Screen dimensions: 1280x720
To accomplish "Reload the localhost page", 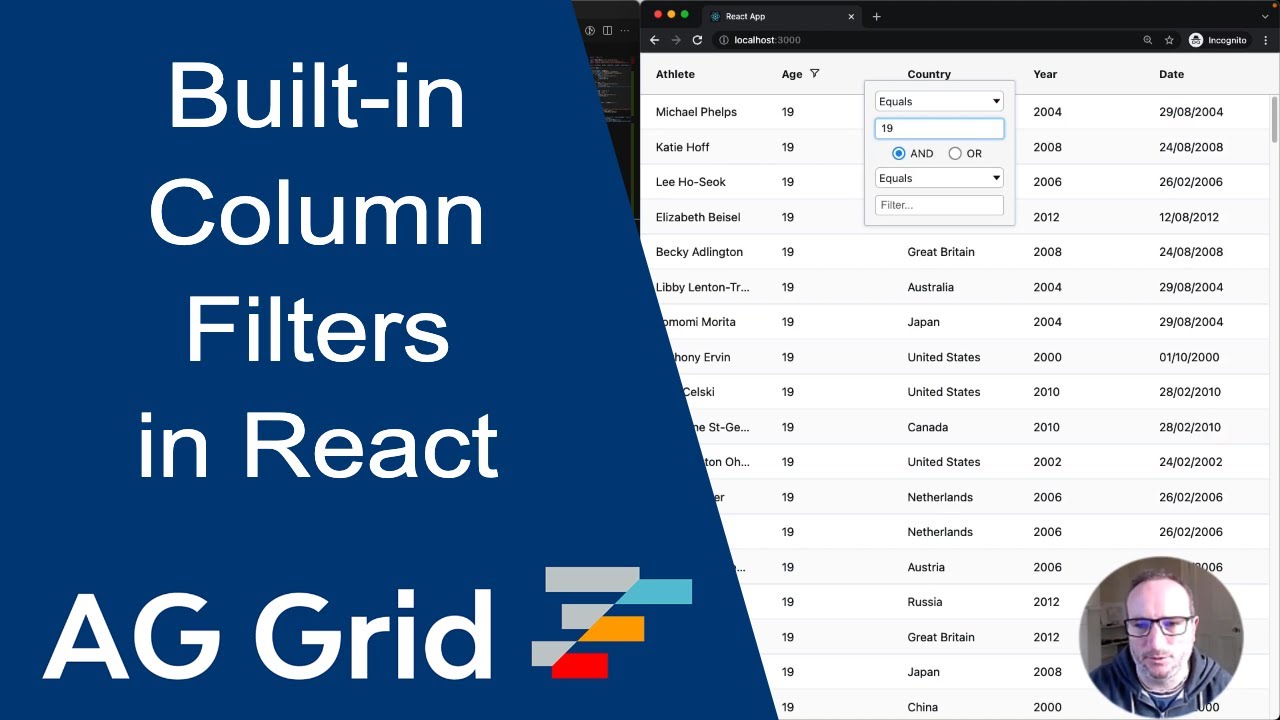I will 697,40.
